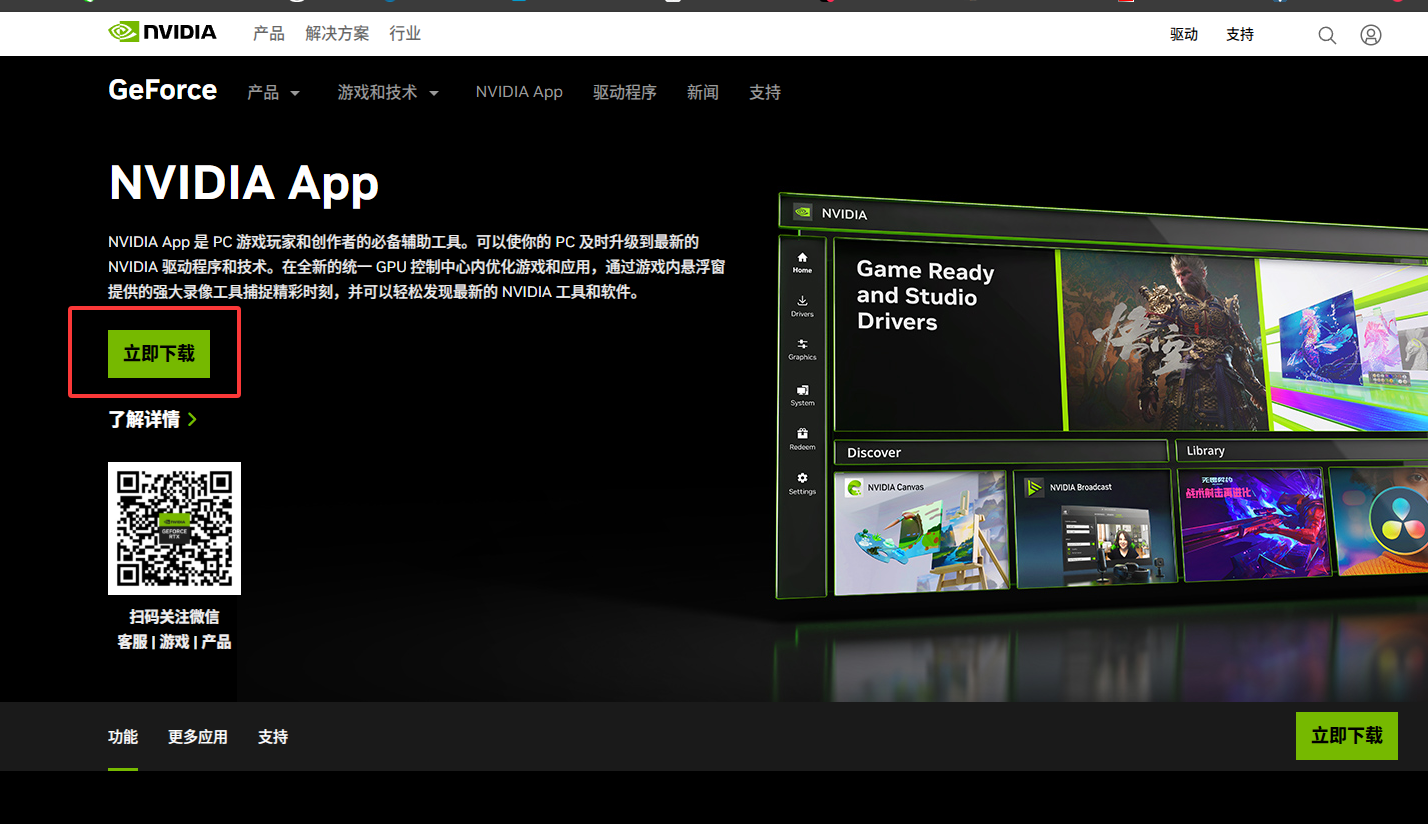Open System icon in app sidebar
The height and width of the screenshot is (824, 1428).
click(x=802, y=394)
